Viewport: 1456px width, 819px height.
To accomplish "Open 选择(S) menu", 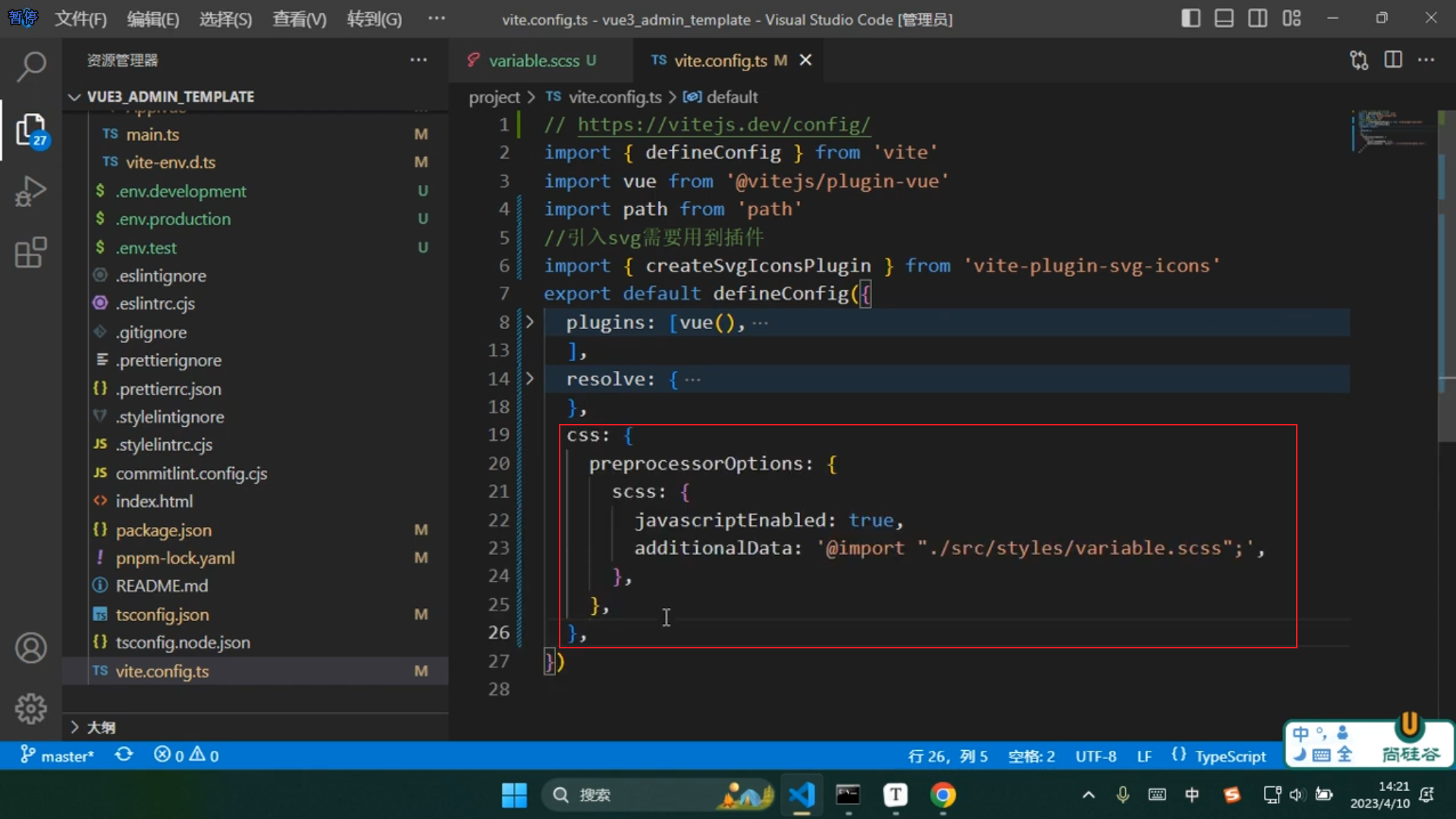I will [226, 19].
